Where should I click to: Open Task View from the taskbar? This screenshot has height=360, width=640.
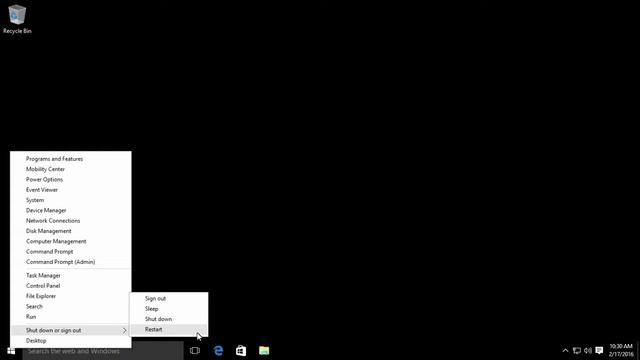coord(195,351)
